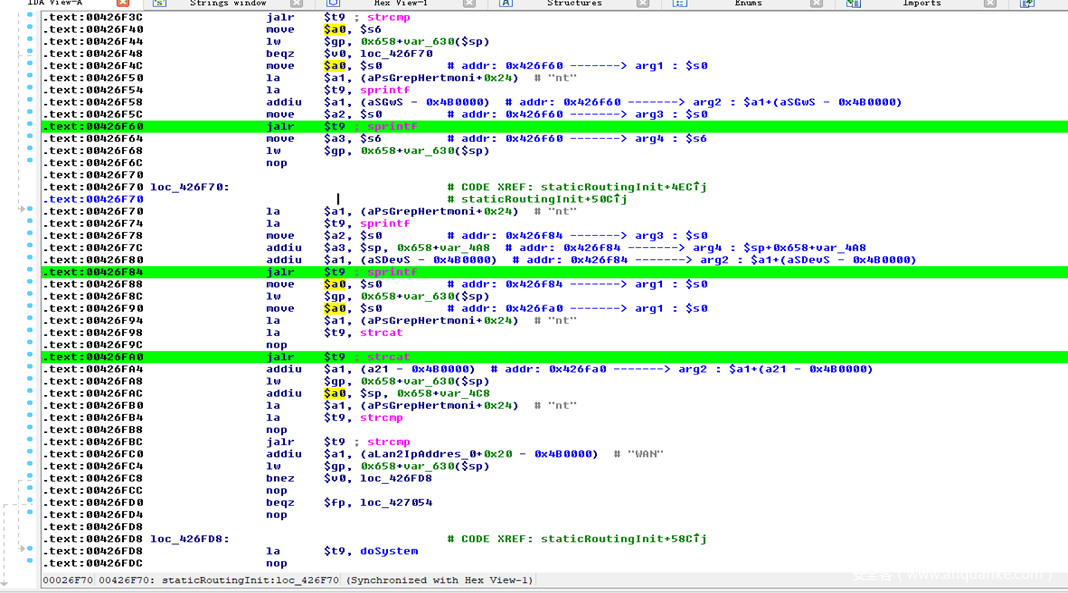Viewport: 1068px width, 593px height.
Task: Toggle breakpoint dot at address 00426FBC
Action: 30,440
